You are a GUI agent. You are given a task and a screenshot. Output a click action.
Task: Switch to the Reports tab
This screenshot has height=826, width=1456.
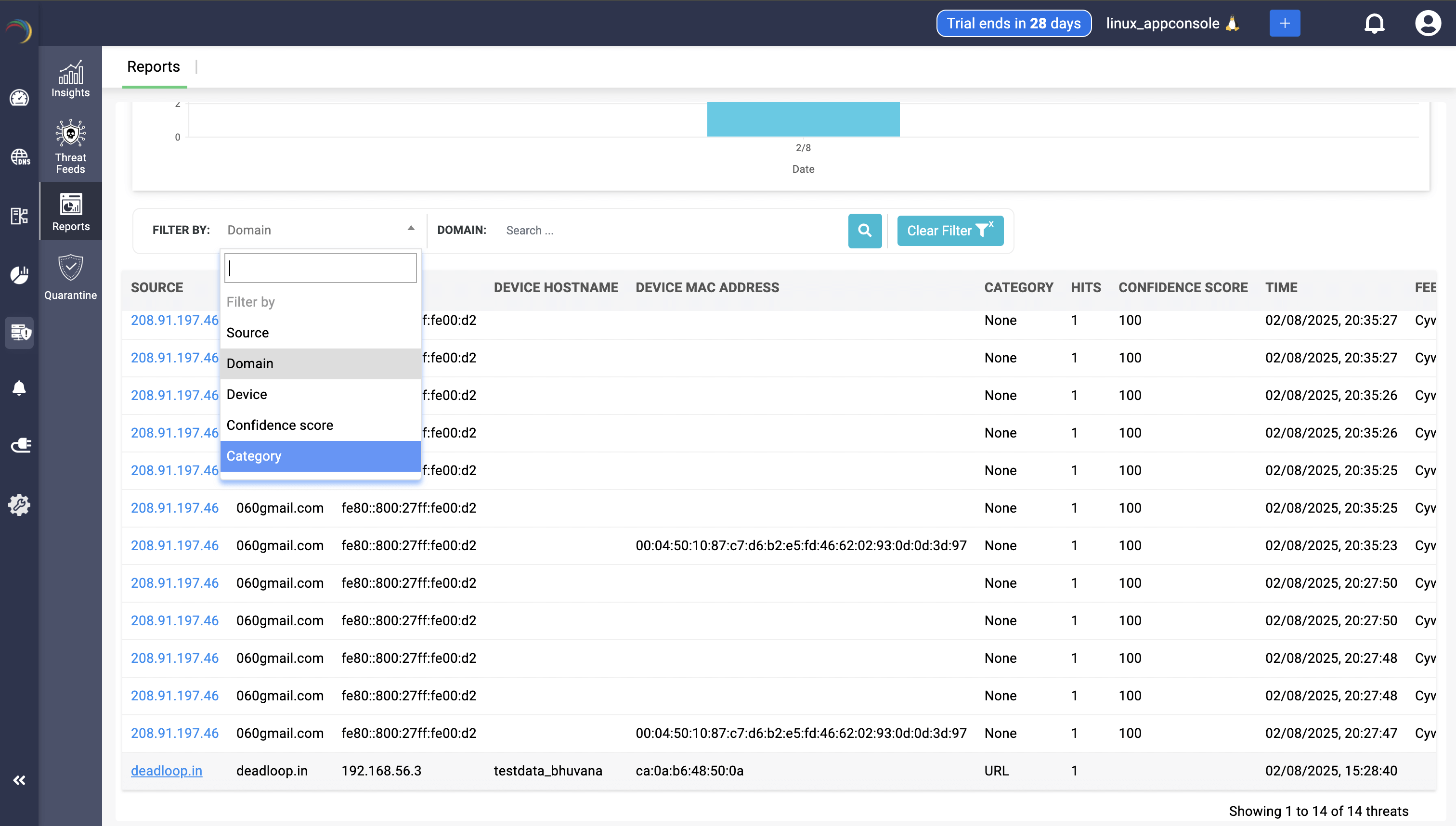pyautogui.click(x=153, y=66)
